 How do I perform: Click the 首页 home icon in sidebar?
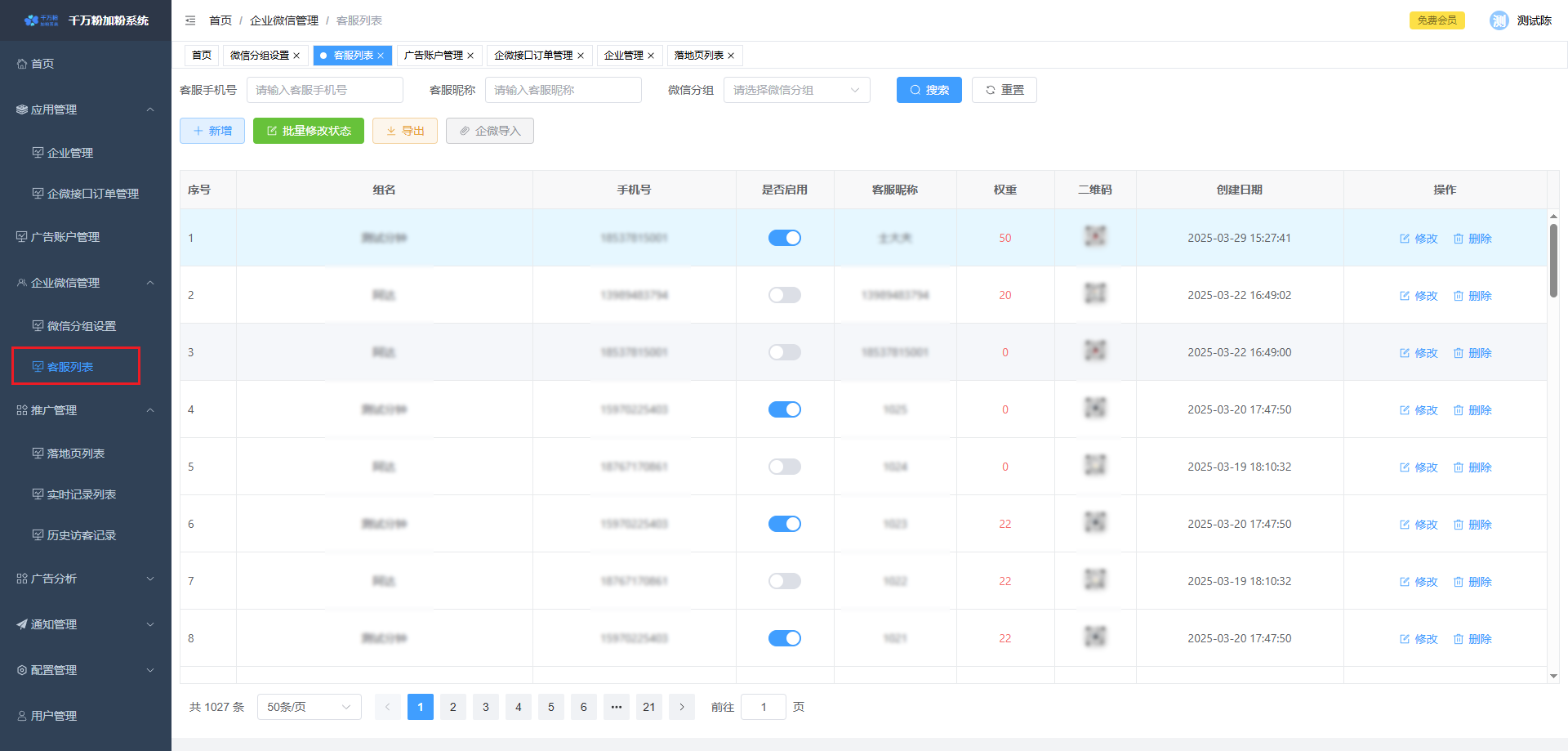click(x=22, y=64)
